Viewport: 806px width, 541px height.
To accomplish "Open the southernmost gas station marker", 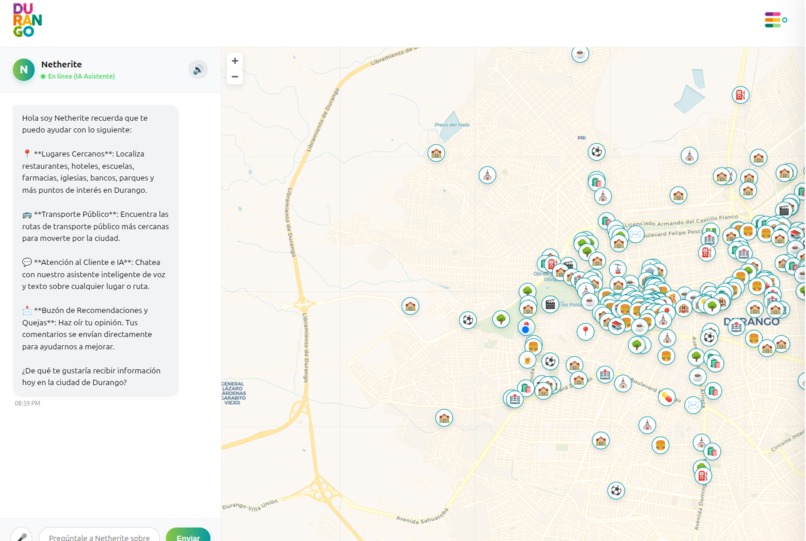I will (702, 476).
